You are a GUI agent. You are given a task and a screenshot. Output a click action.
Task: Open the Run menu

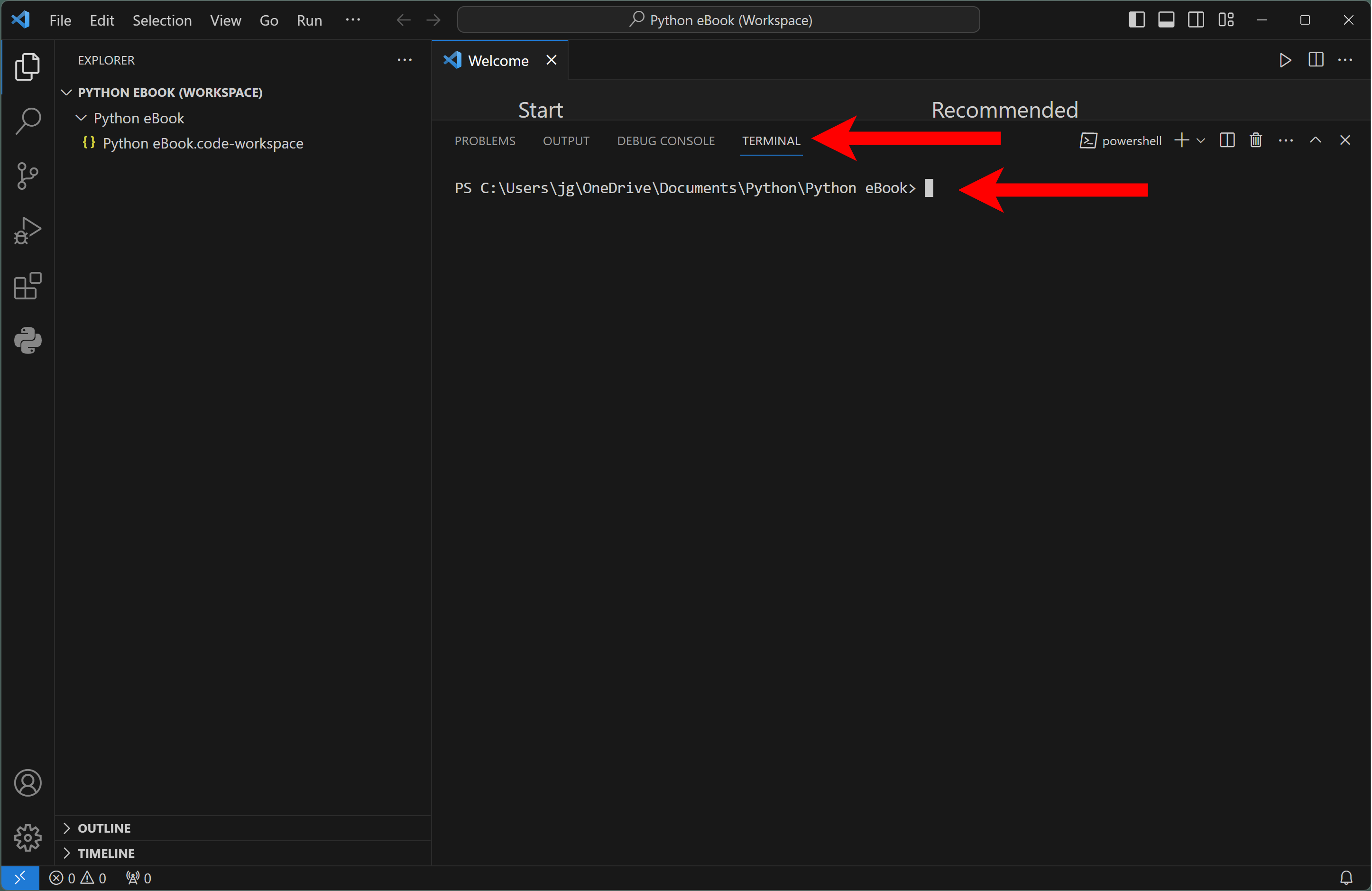(x=309, y=20)
